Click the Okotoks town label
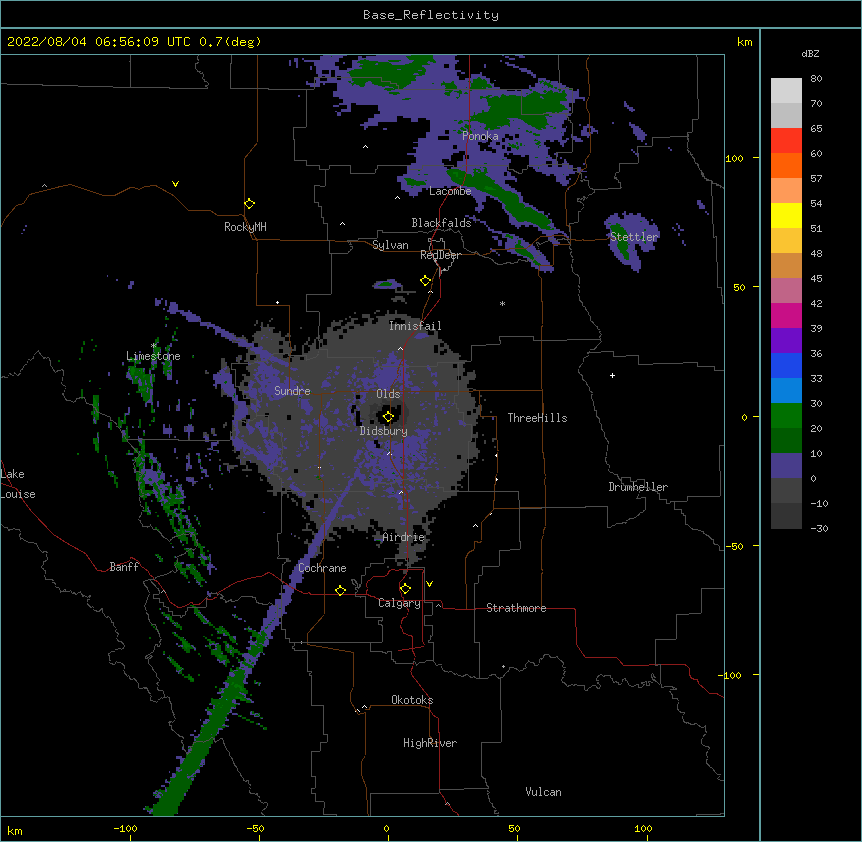This screenshot has width=862, height=842. 412,700
